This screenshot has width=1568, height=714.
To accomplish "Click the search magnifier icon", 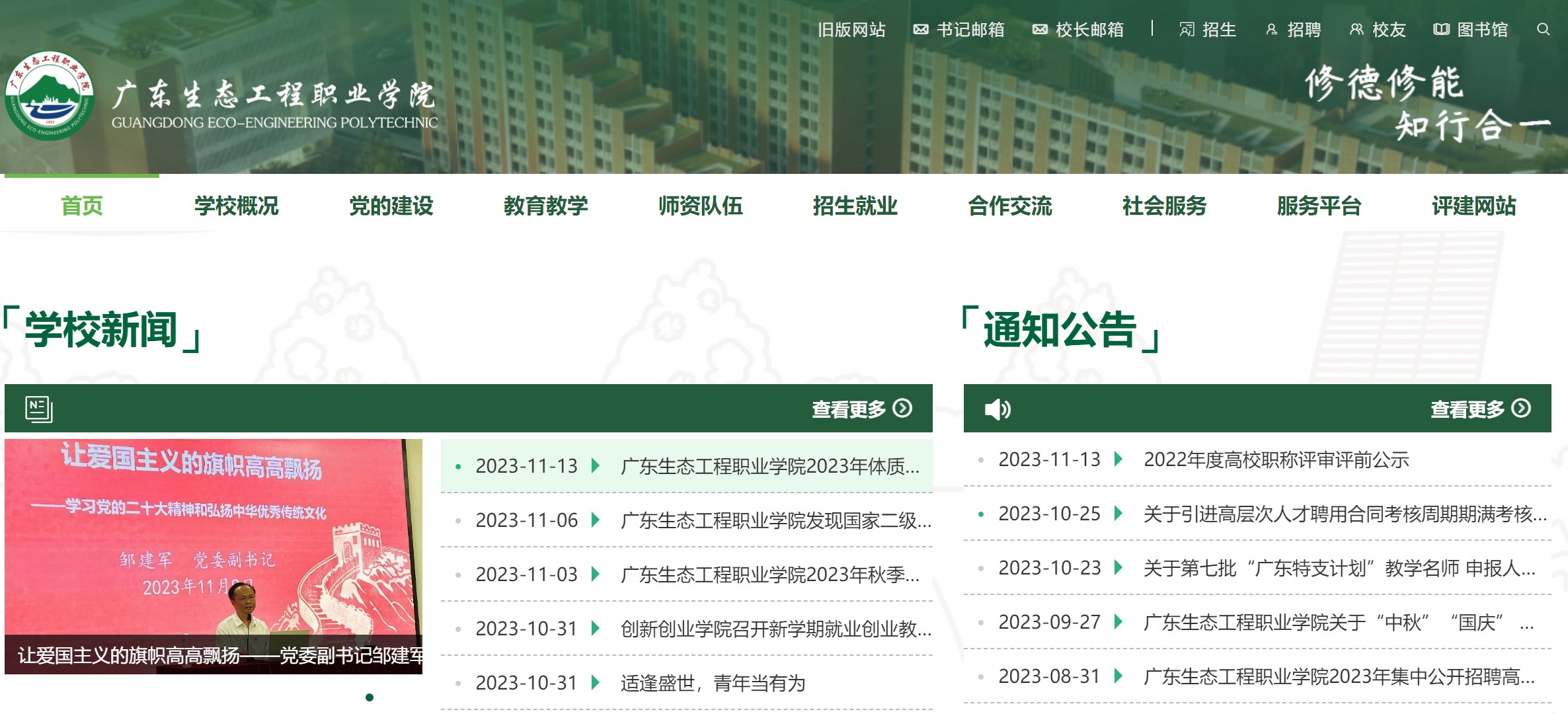I will (1543, 29).
